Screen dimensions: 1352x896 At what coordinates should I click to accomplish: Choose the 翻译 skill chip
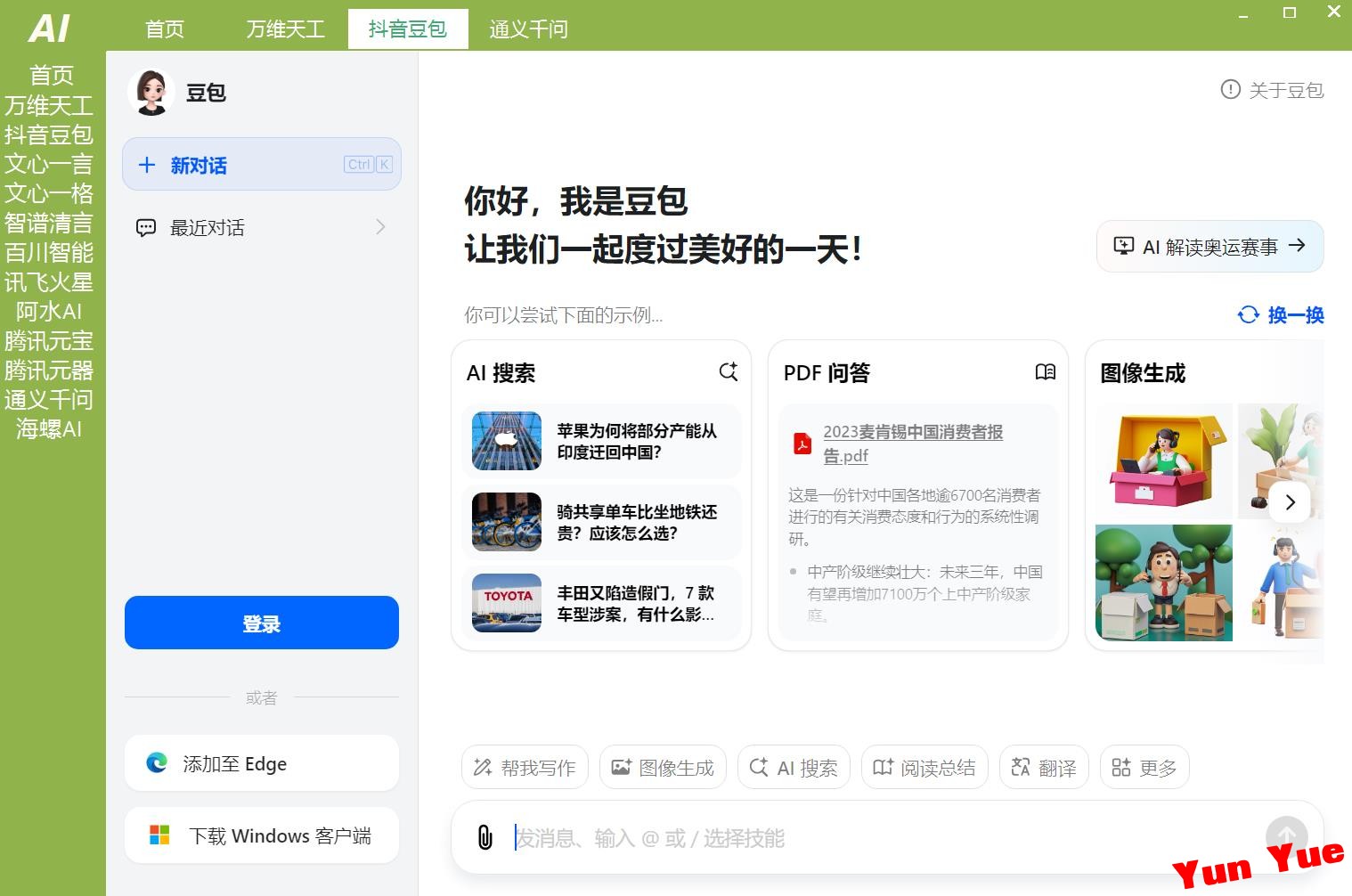(1044, 767)
